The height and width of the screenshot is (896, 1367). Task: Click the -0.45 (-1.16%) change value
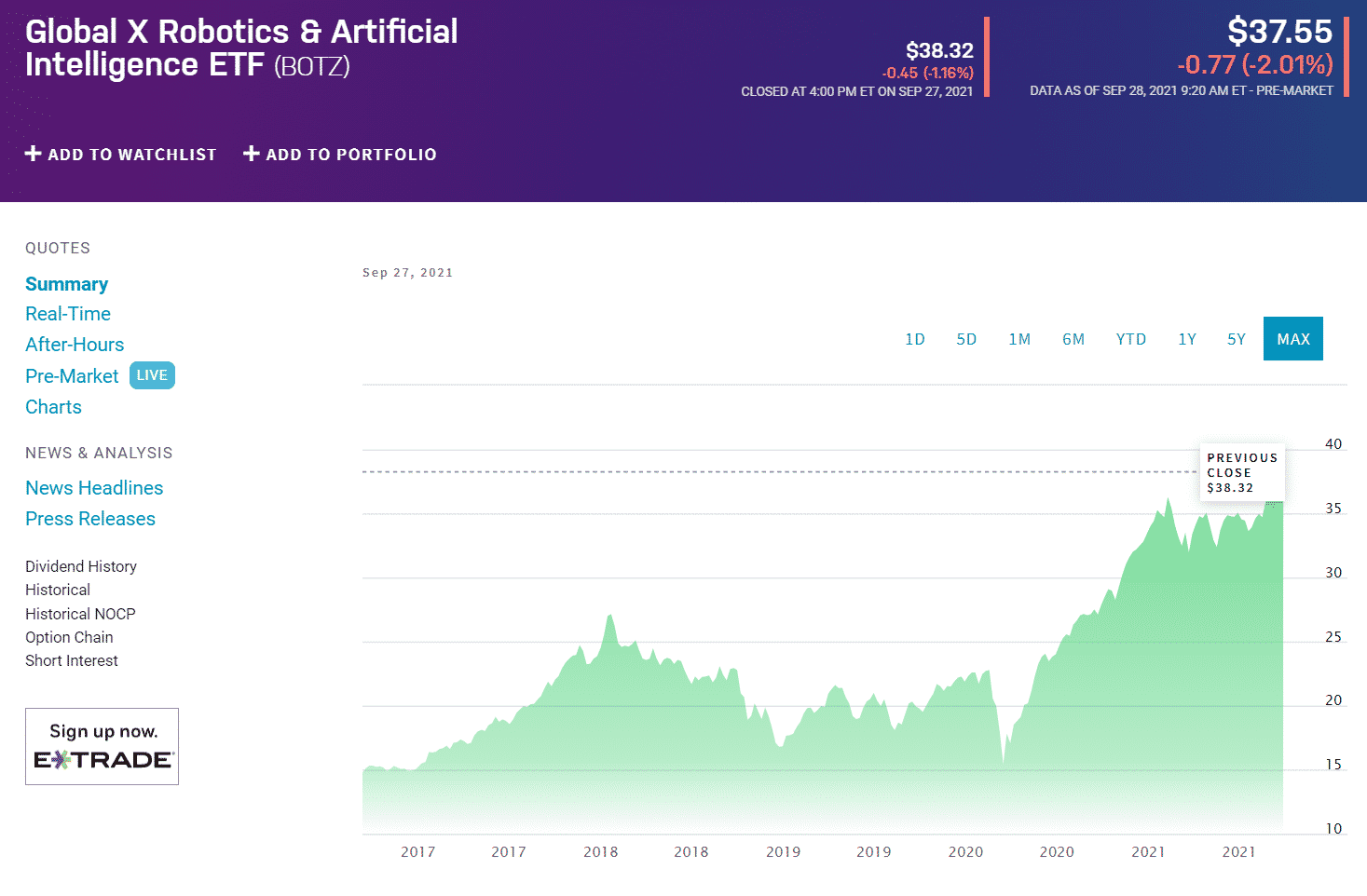coord(927,73)
